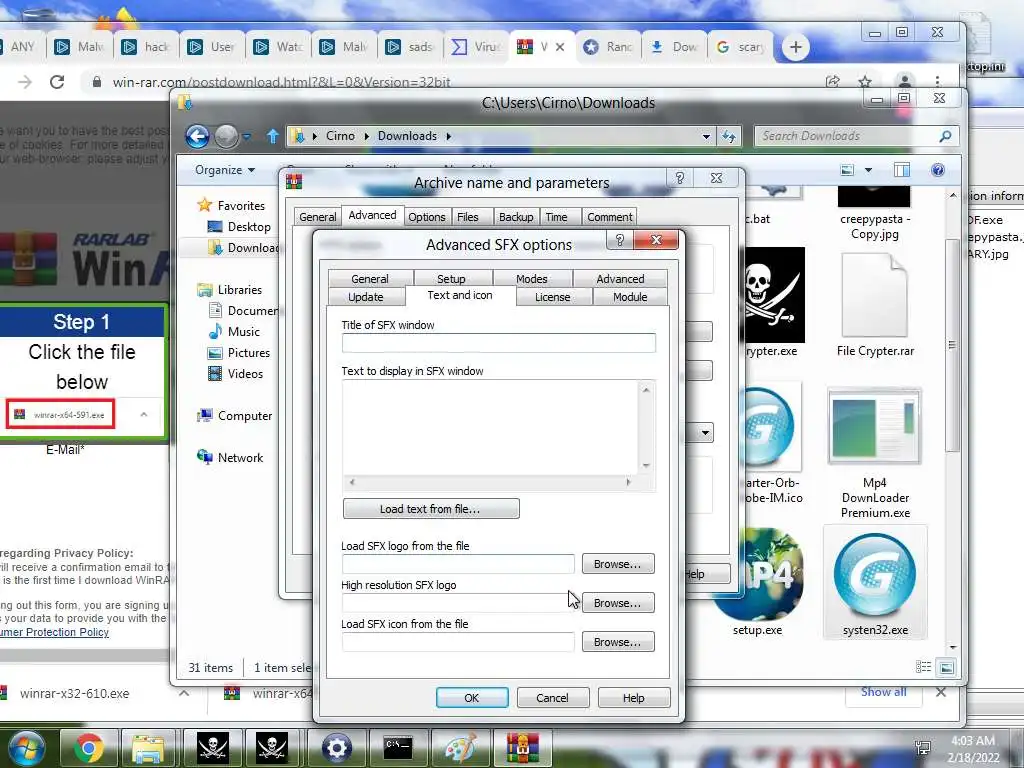Open the Pictures library
The height and width of the screenshot is (768, 1024).
point(239,353)
